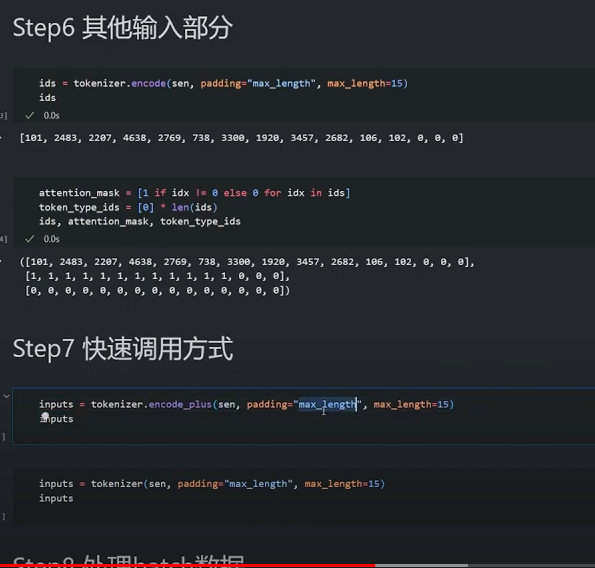The image size is (595, 568).
Task: Click the 'inputs' line in the last cell
Action: [x=56, y=498]
